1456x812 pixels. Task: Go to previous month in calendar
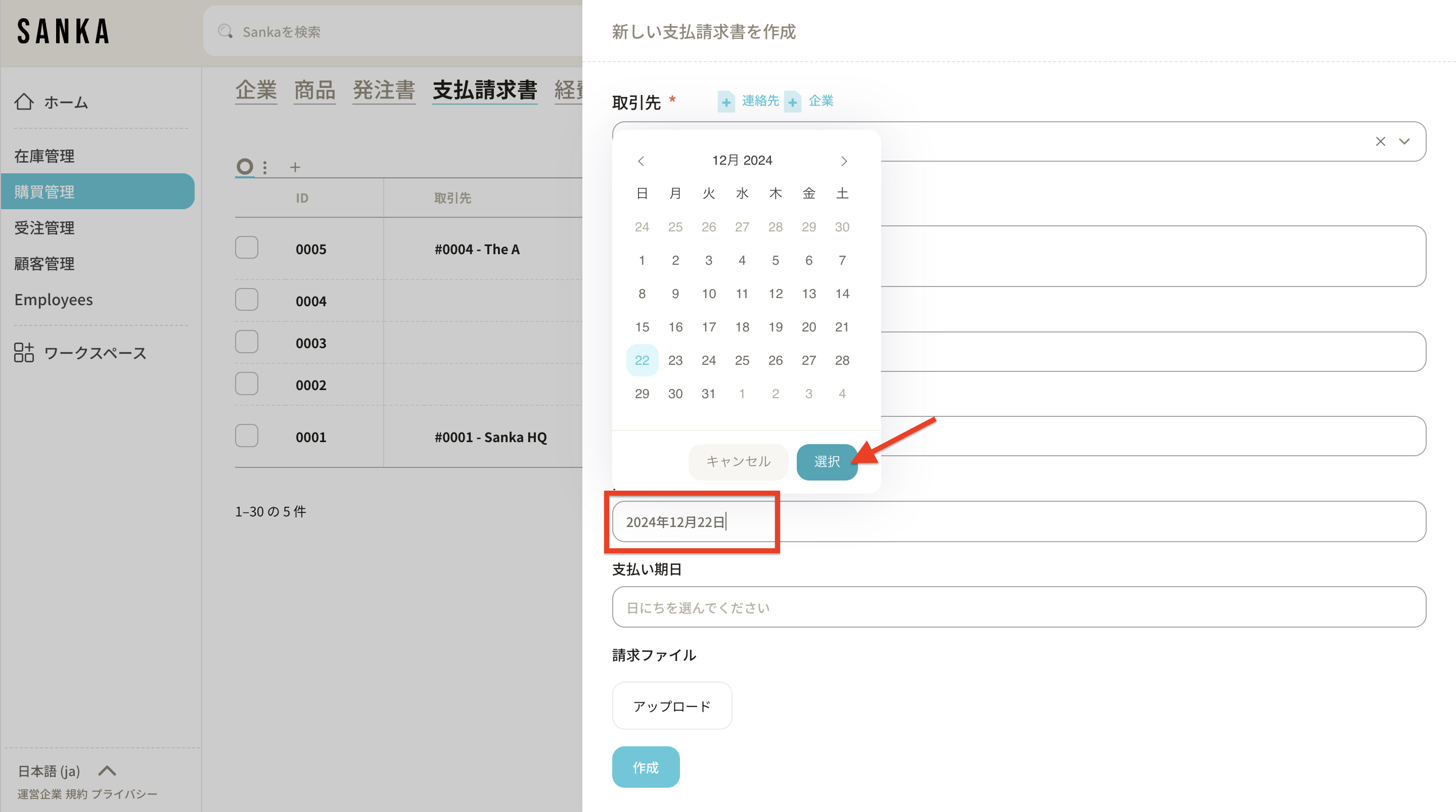(641, 161)
